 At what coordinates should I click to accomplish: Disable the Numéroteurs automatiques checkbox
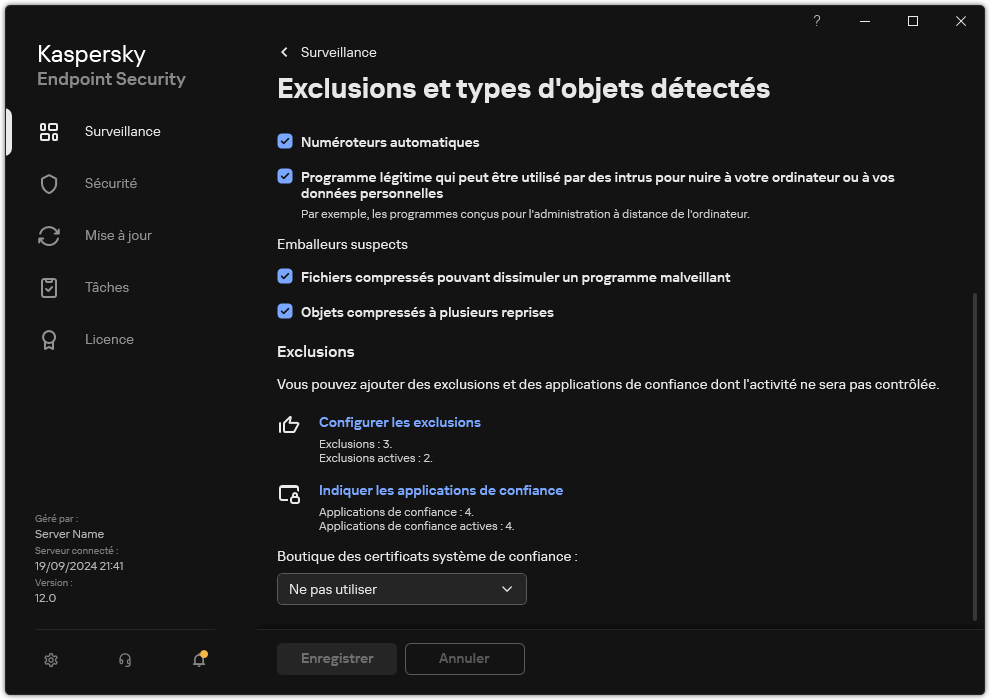(x=283, y=142)
